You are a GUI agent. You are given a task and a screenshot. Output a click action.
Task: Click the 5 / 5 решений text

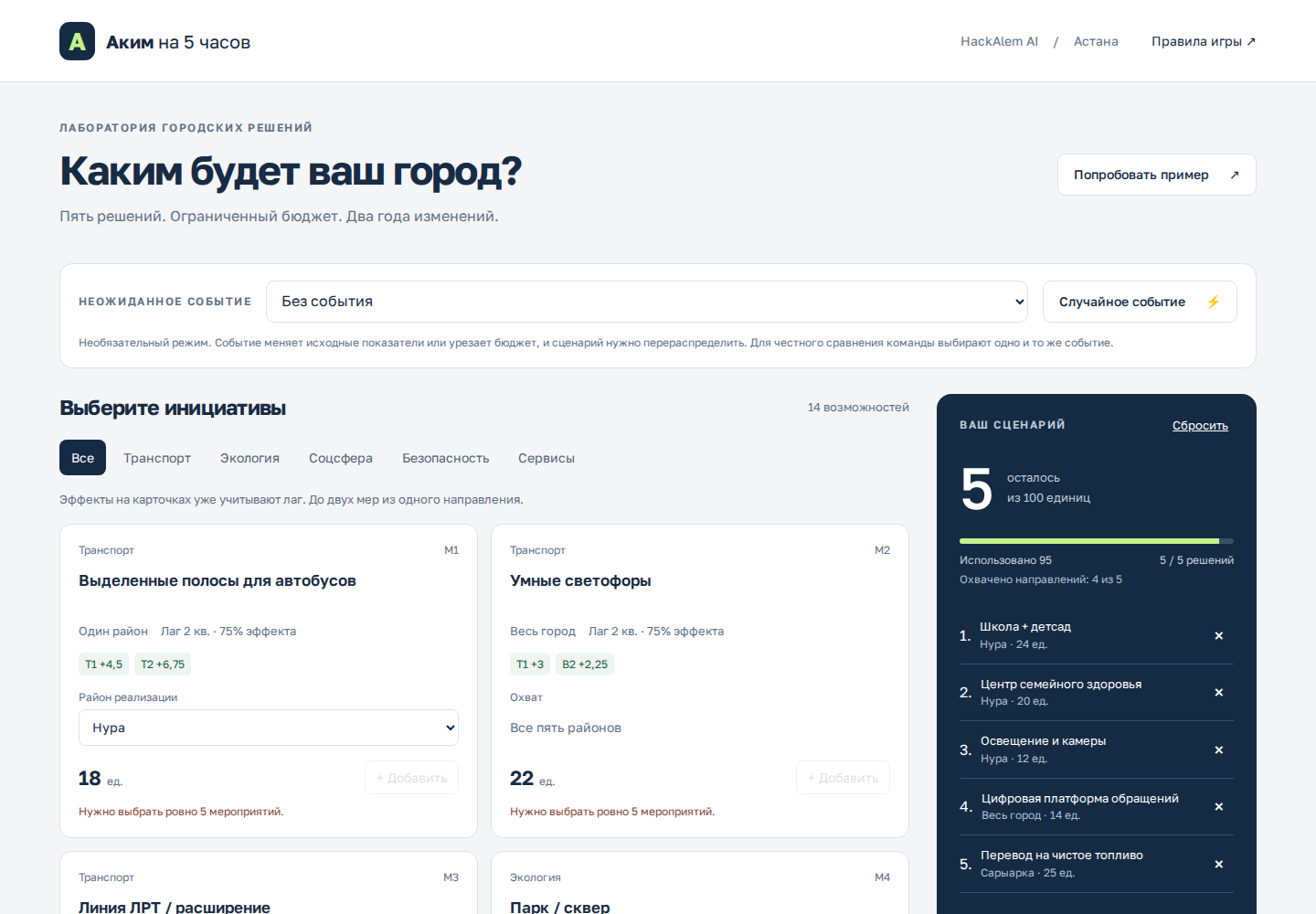[1196, 560]
